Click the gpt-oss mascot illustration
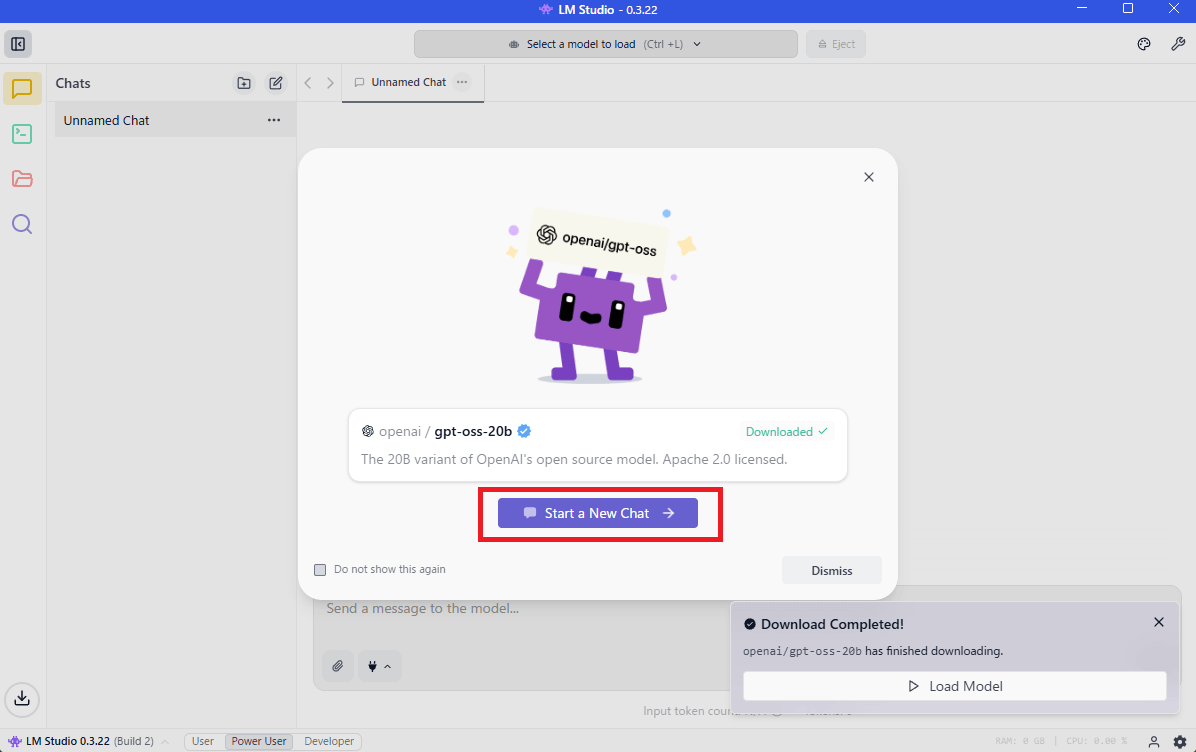Viewport: 1196px width, 752px height. click(x=598, y=297)
